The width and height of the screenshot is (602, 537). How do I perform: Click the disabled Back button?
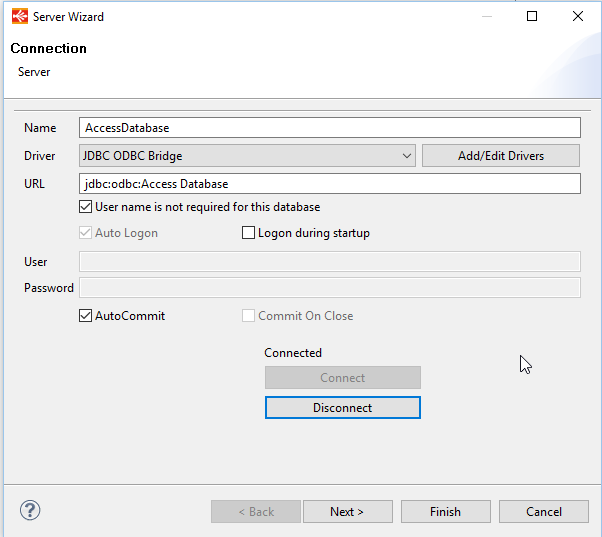pyautogui.click(x=256, y=512)
